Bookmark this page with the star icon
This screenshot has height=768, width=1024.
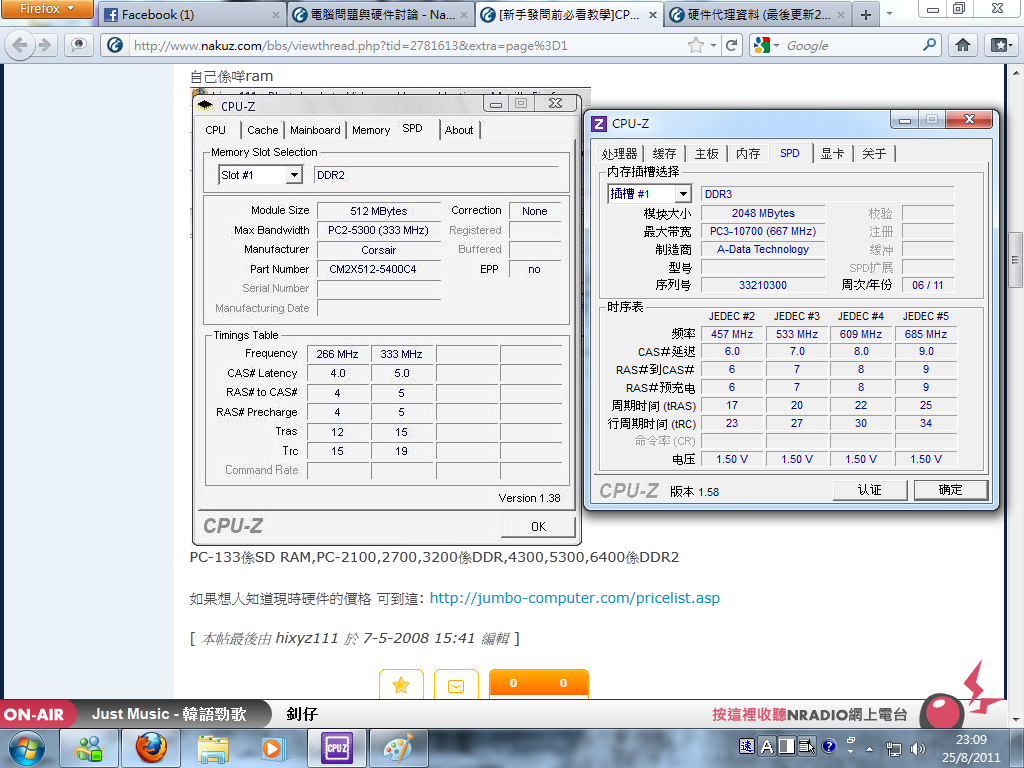695,45
